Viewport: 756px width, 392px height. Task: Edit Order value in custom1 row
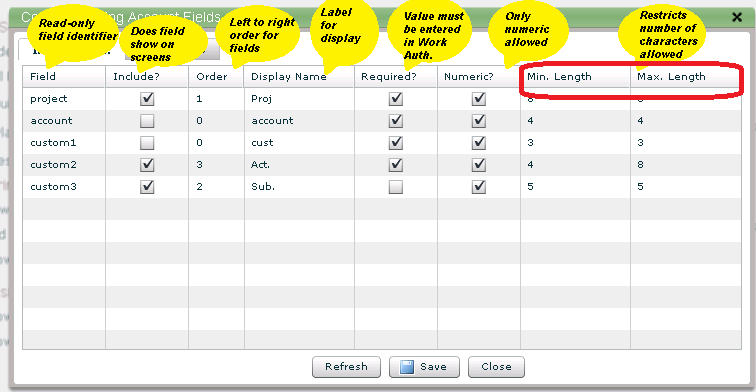point(216,143)
